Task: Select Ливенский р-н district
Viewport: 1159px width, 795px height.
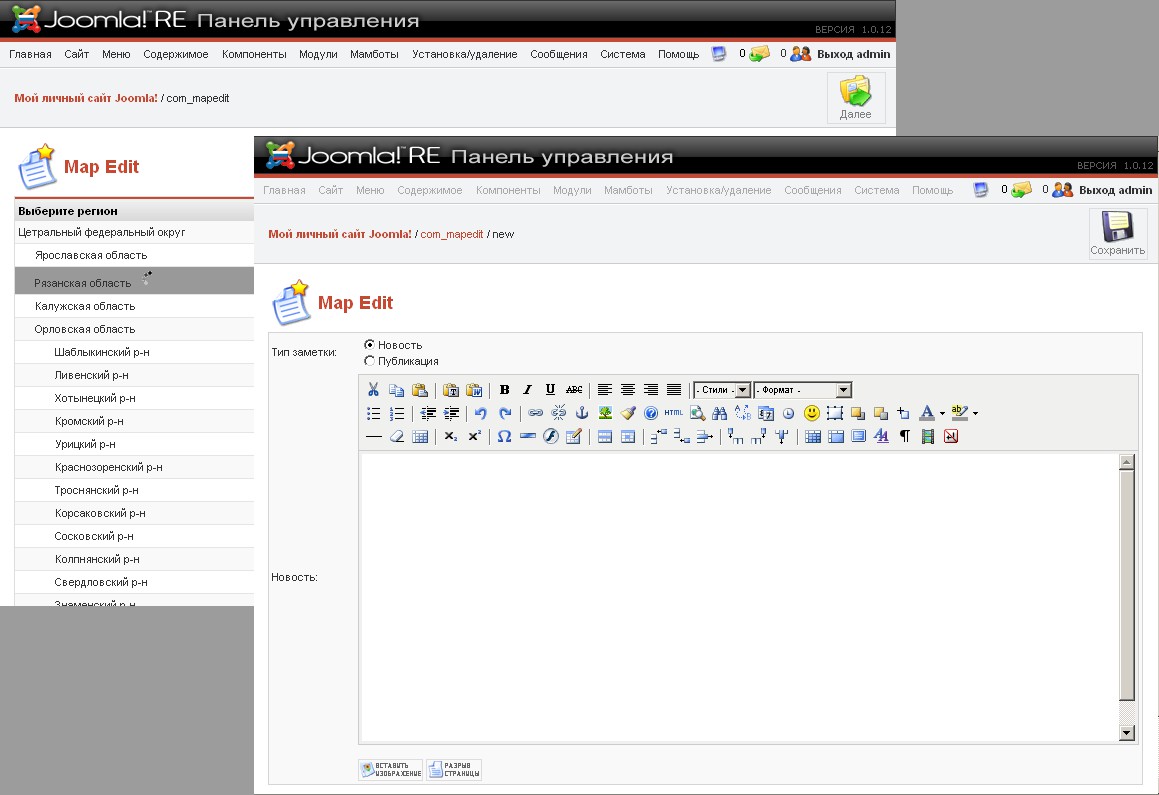Action: 92,375
